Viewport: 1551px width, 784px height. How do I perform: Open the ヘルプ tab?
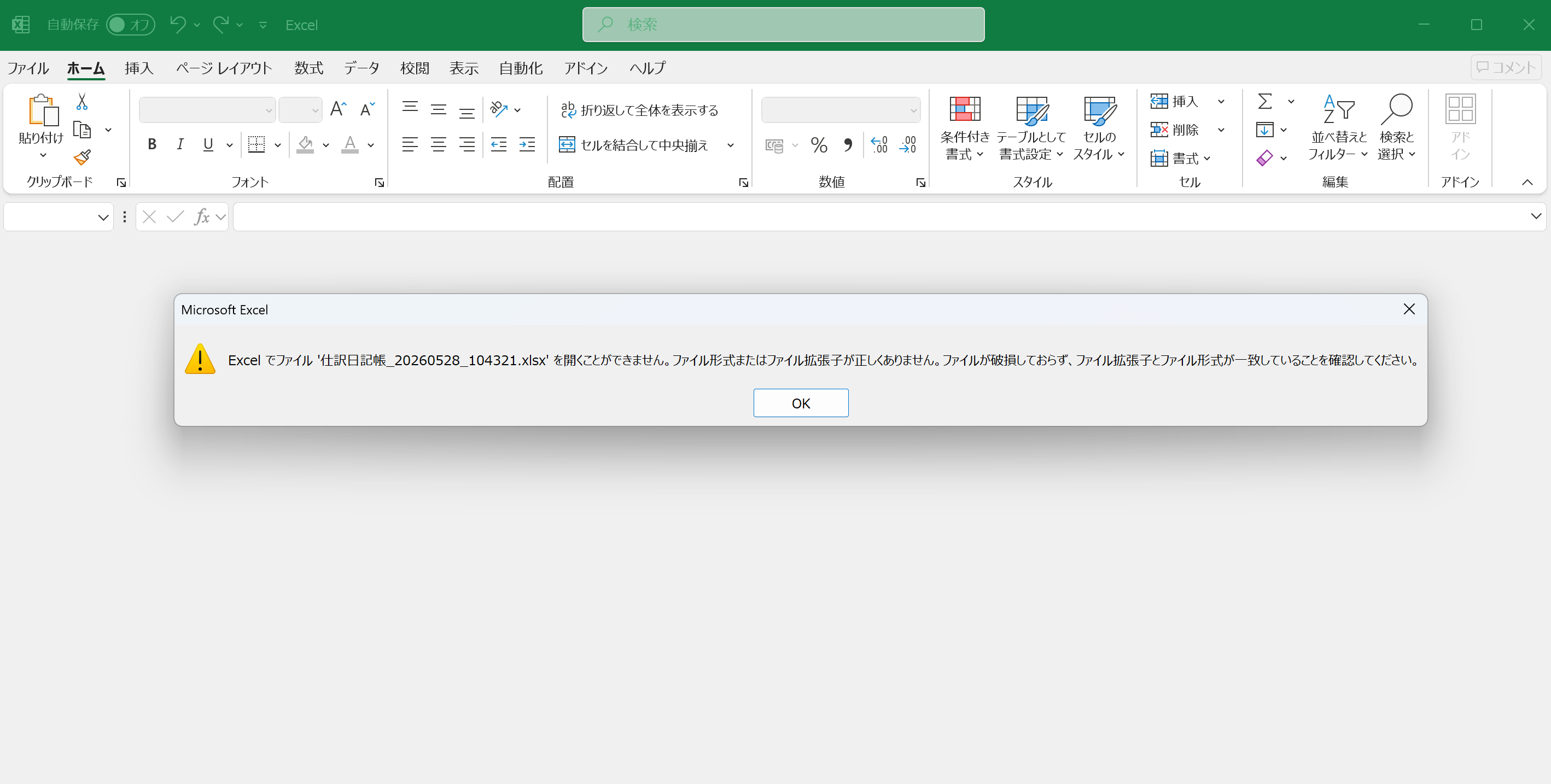pyautogui.click(x=648, y=68)
